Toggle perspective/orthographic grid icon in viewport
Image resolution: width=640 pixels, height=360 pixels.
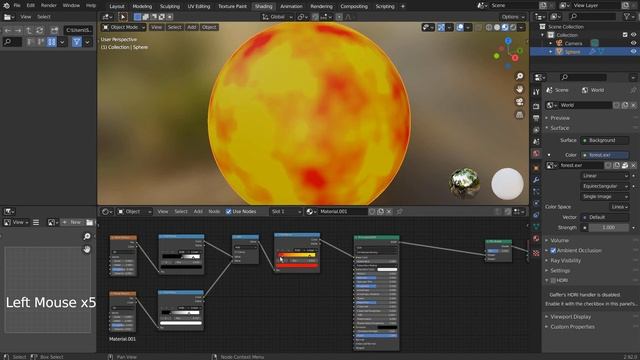point(520,115)
